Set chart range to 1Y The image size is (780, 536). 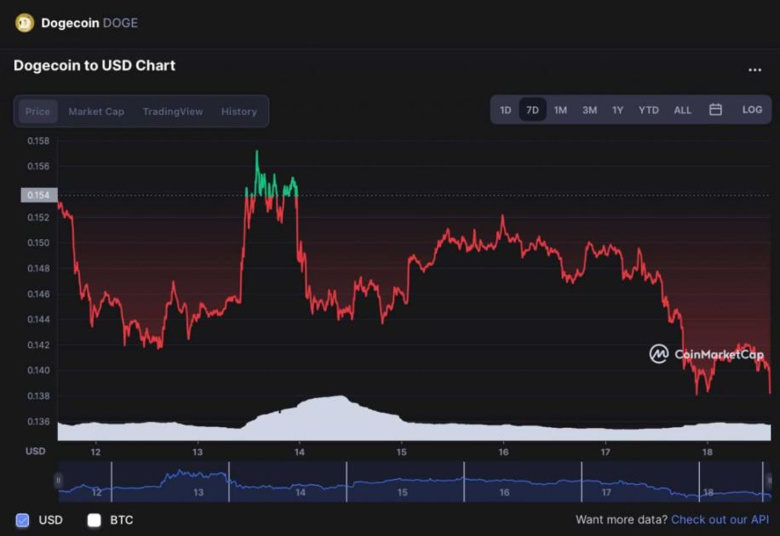(618, 110)
